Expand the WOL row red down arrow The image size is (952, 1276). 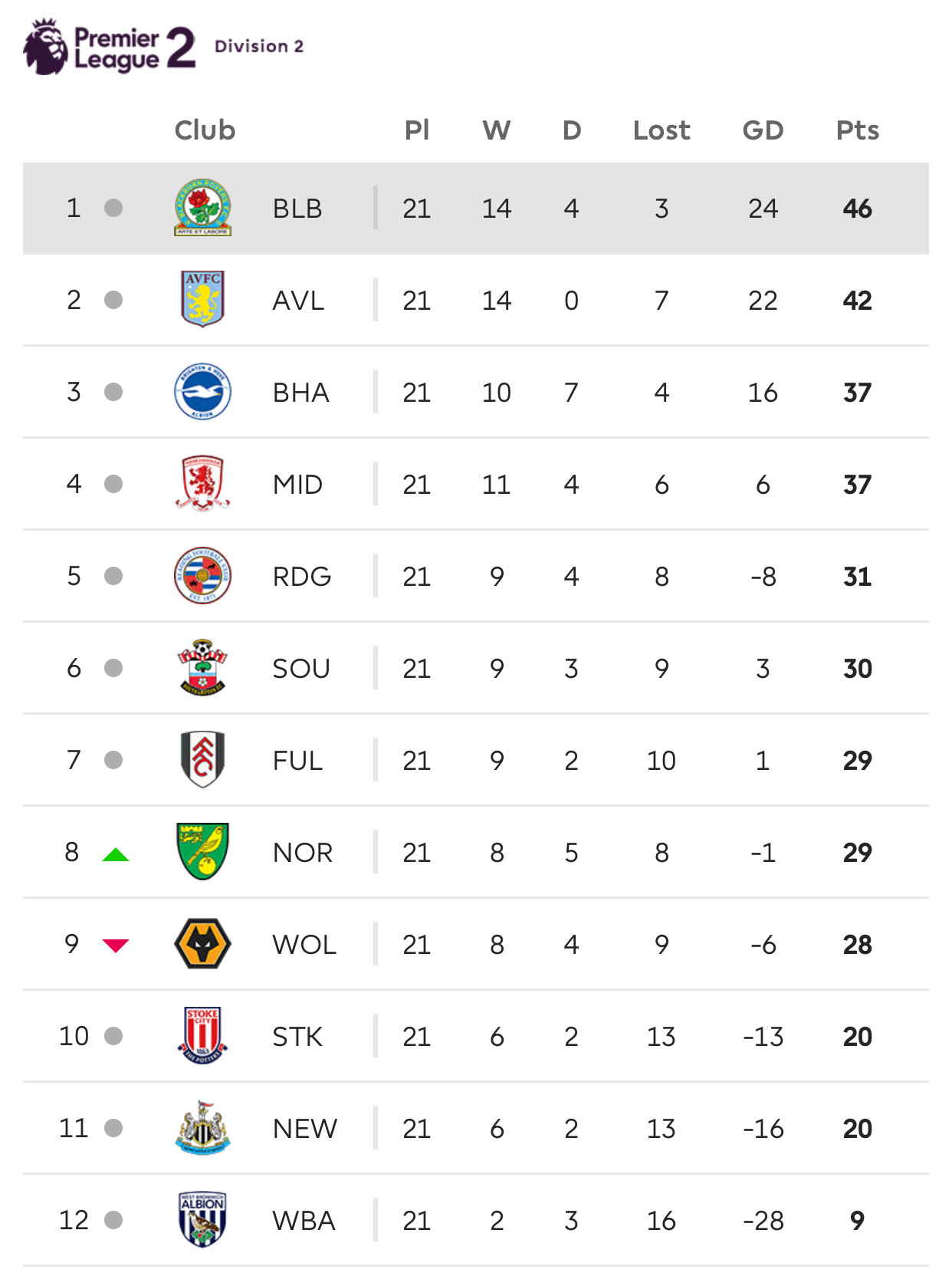click(x=116, y=945)
